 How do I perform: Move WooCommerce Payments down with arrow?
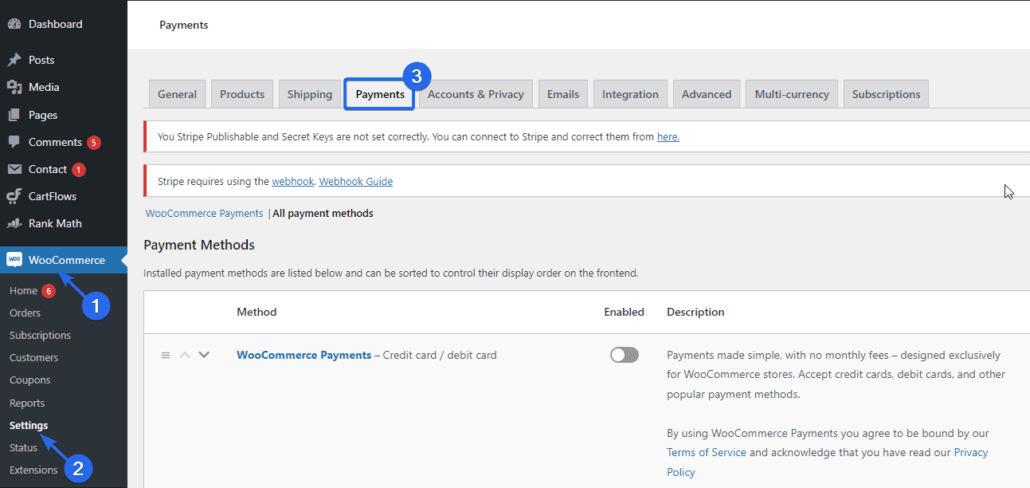204,355
